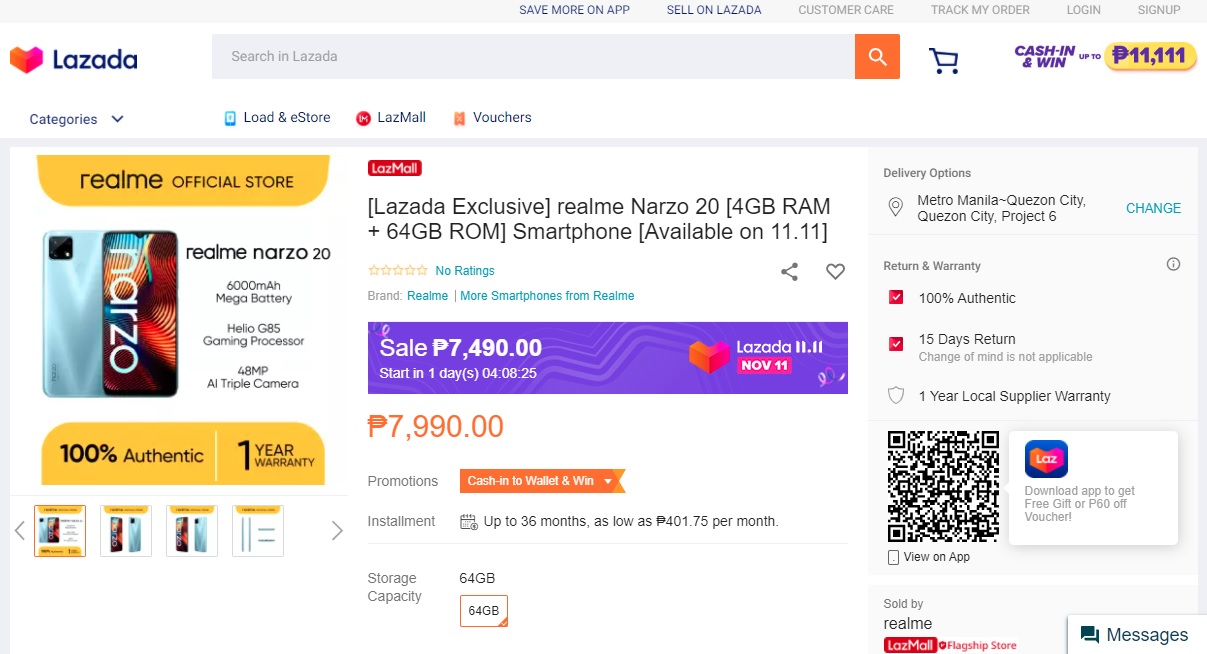Click the QR code image
Viewport: 1207px width, 654px height.
943,487
